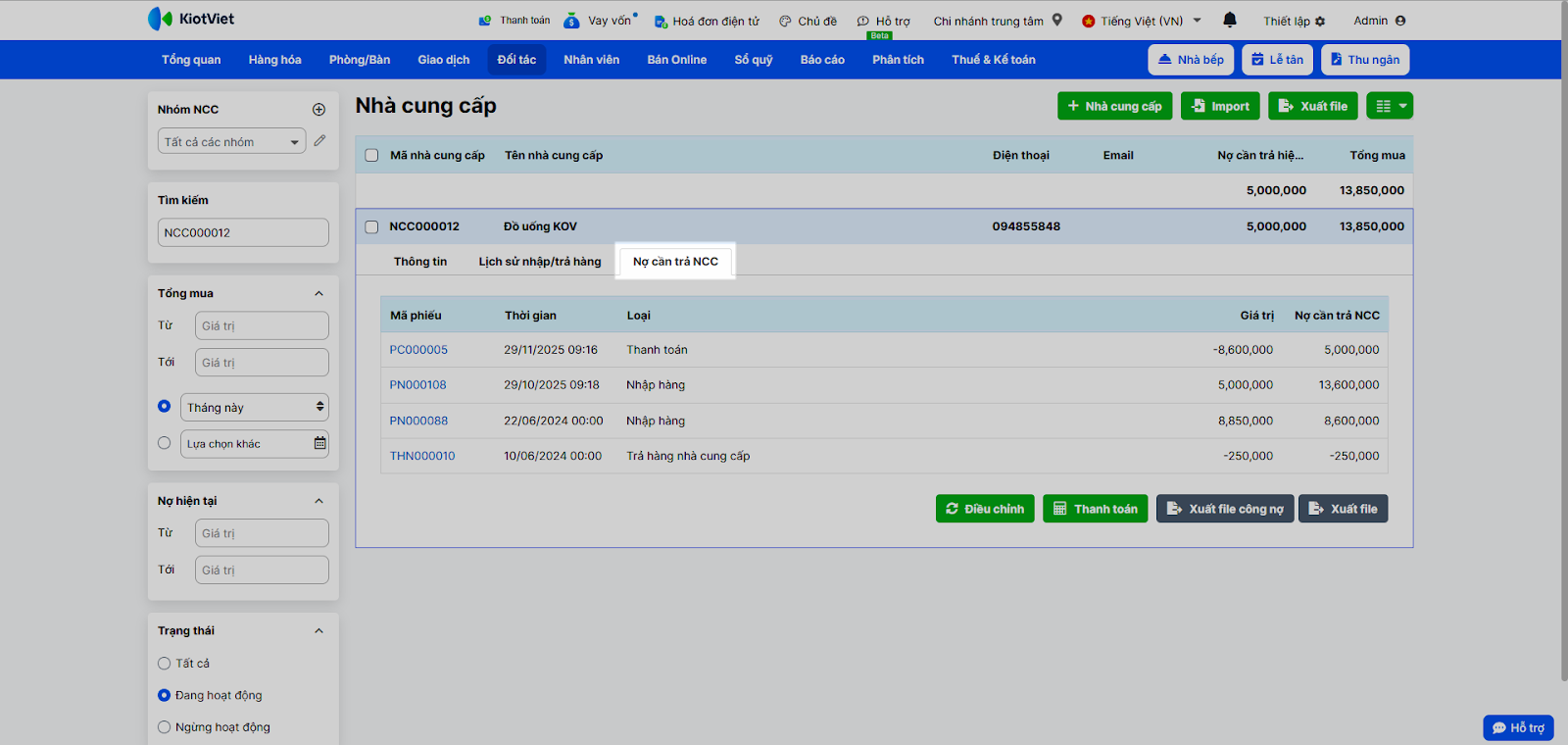Click the page vertical scrollbar
The width and height of the screenshot is (1568, 745).
pos(1563,343)
